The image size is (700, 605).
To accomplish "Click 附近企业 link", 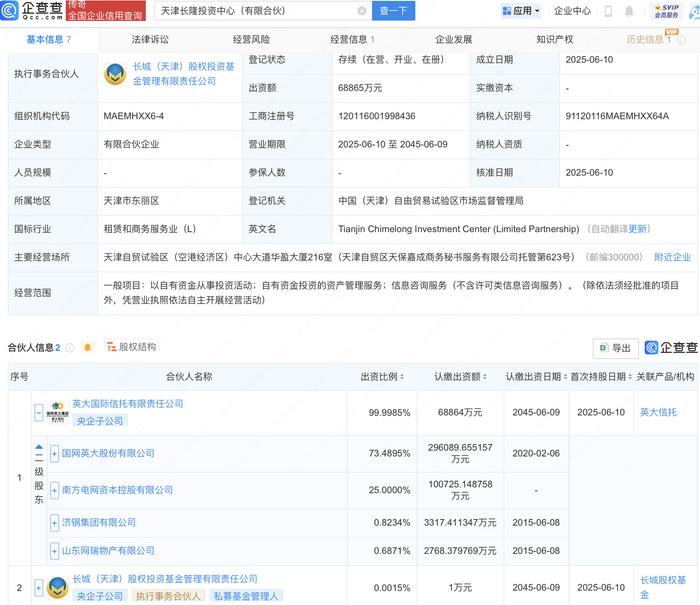I will tap(672, 257).
